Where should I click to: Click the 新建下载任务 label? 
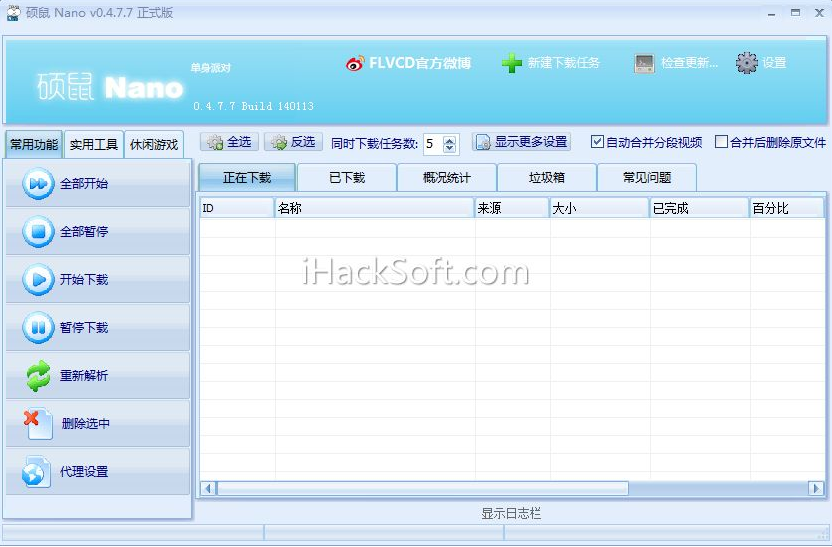point(563,63)
